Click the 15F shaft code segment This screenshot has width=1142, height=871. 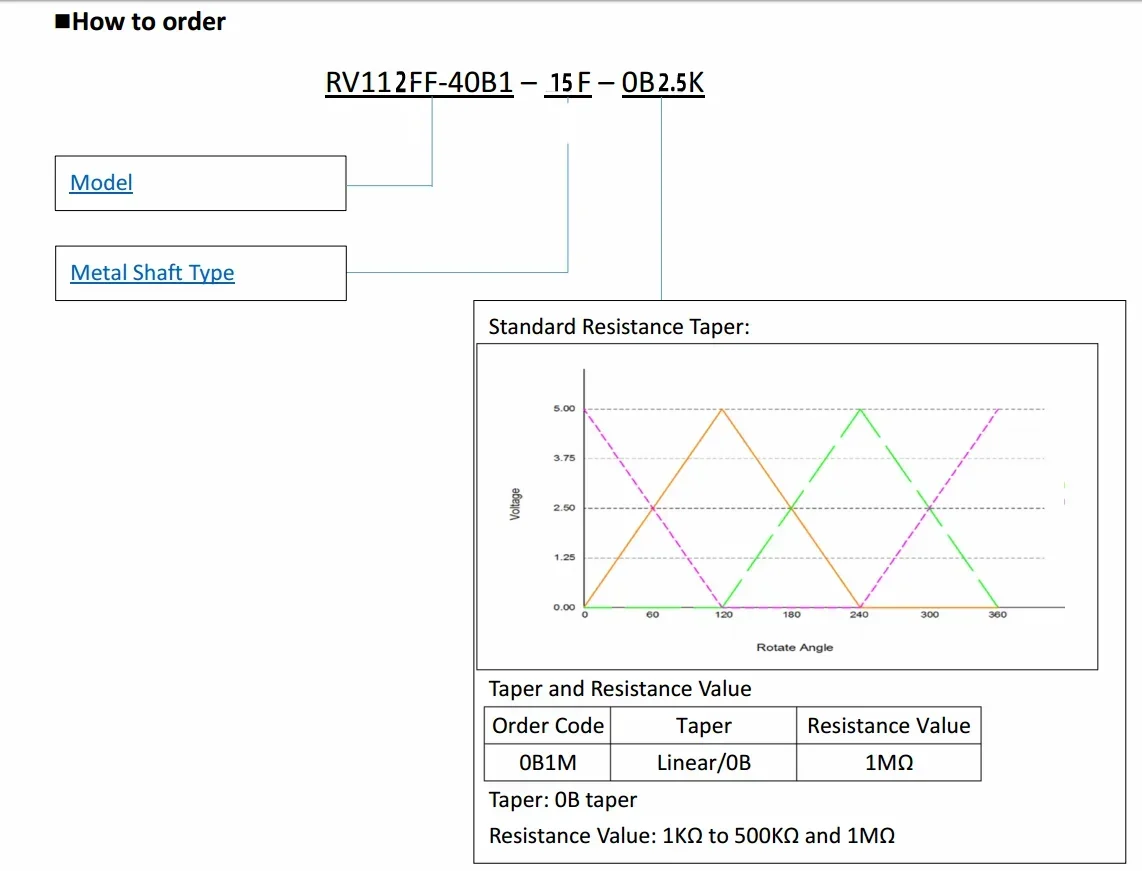pyautogui.click(x=568, y=83)
